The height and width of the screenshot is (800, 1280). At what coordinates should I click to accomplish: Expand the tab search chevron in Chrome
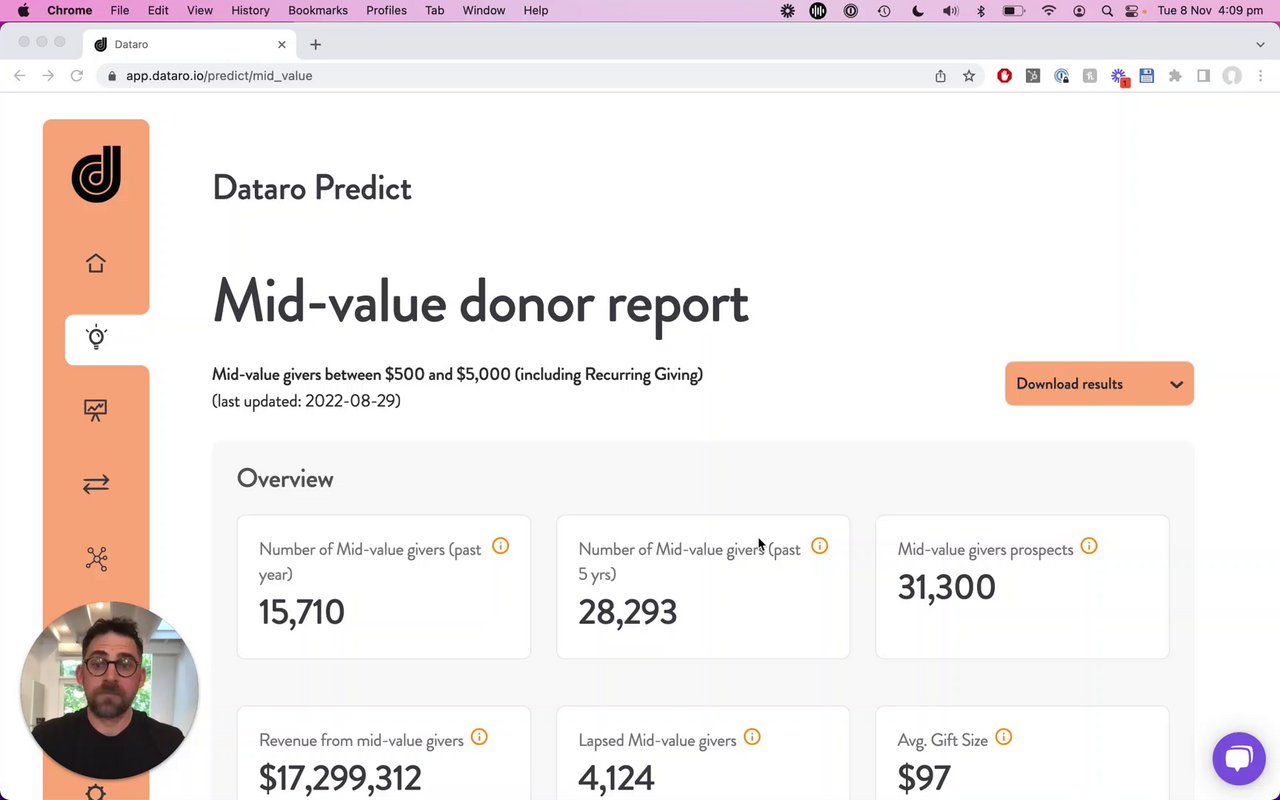click(x=1260, y=44)
